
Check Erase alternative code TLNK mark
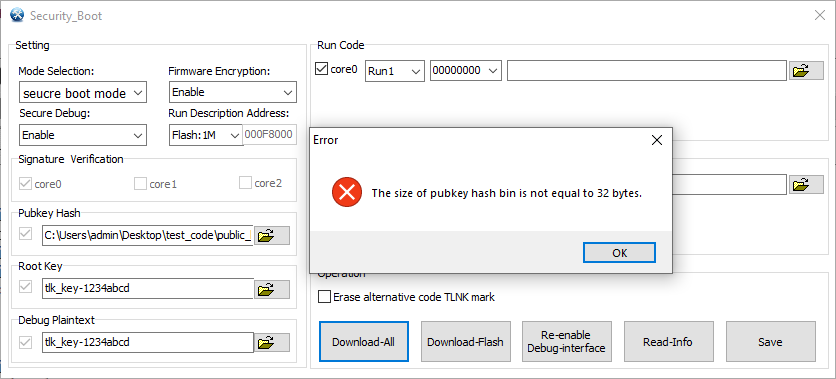[x=324, y=297]
